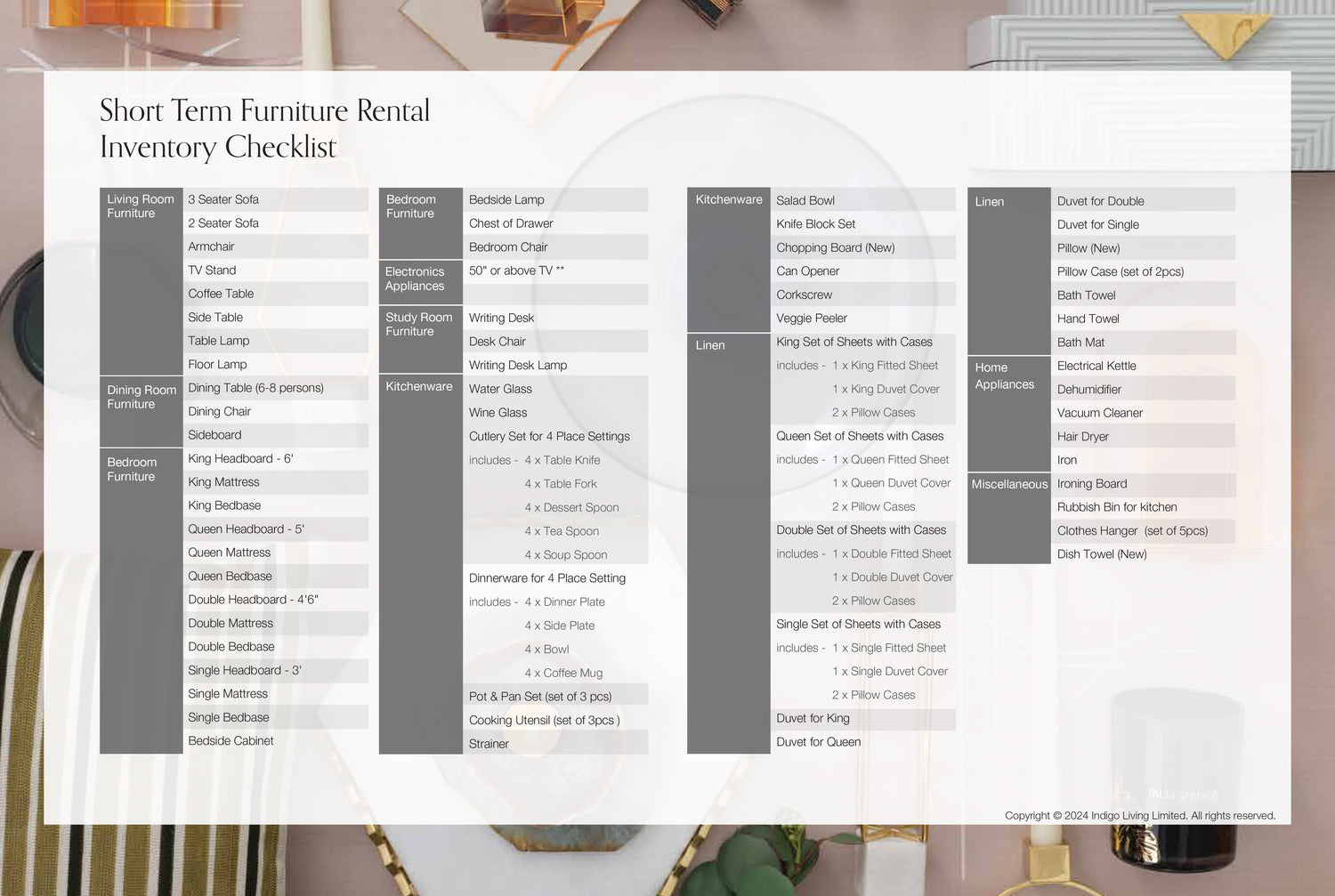Click the Electronics Appliances section label
Screen dimensions: 1335x896
415,278
